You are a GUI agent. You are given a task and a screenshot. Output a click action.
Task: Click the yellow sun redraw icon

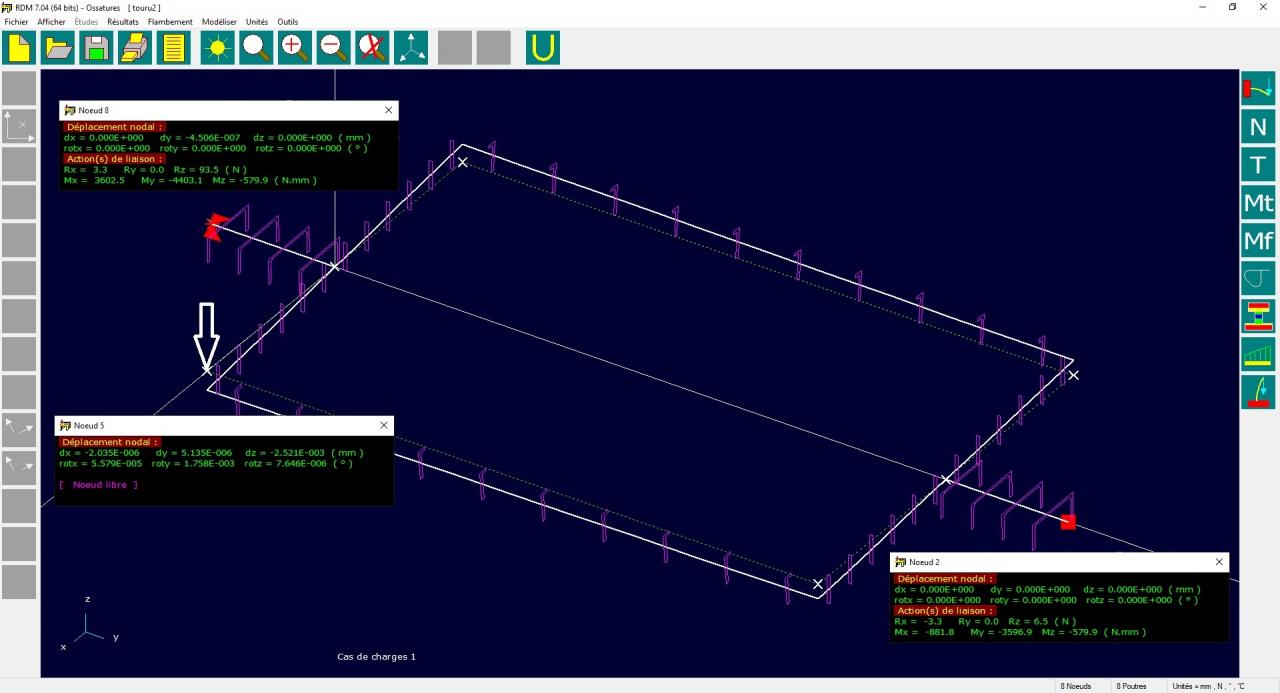[218, 48]
